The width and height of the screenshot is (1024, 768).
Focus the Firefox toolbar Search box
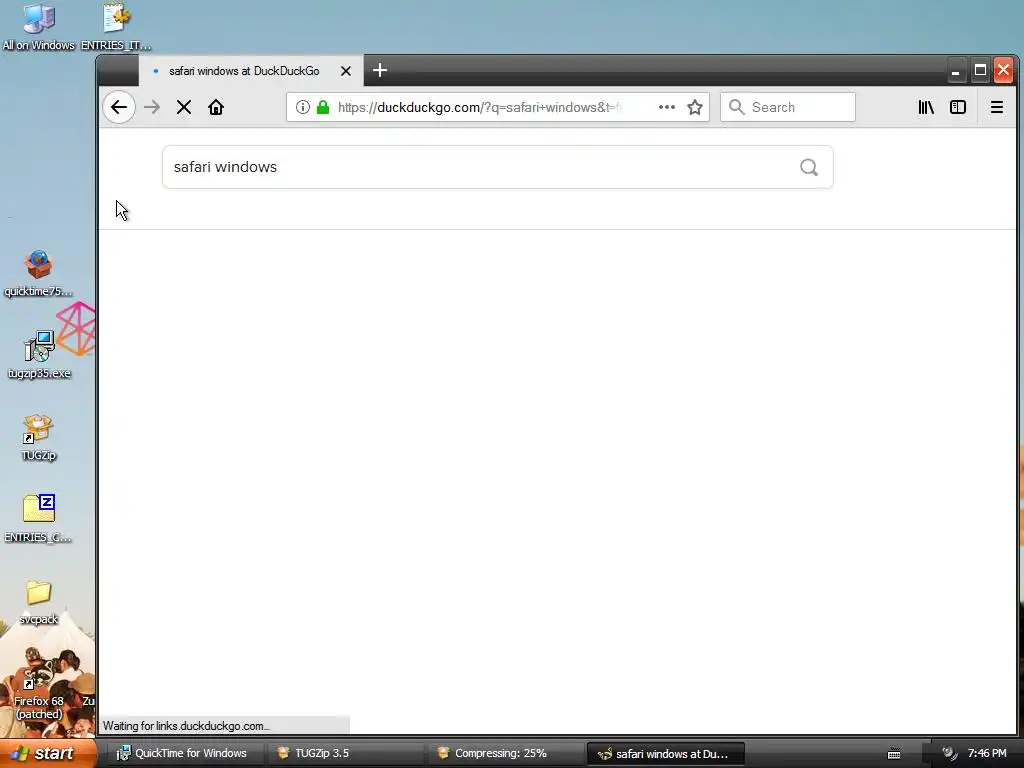pos(788,107)
